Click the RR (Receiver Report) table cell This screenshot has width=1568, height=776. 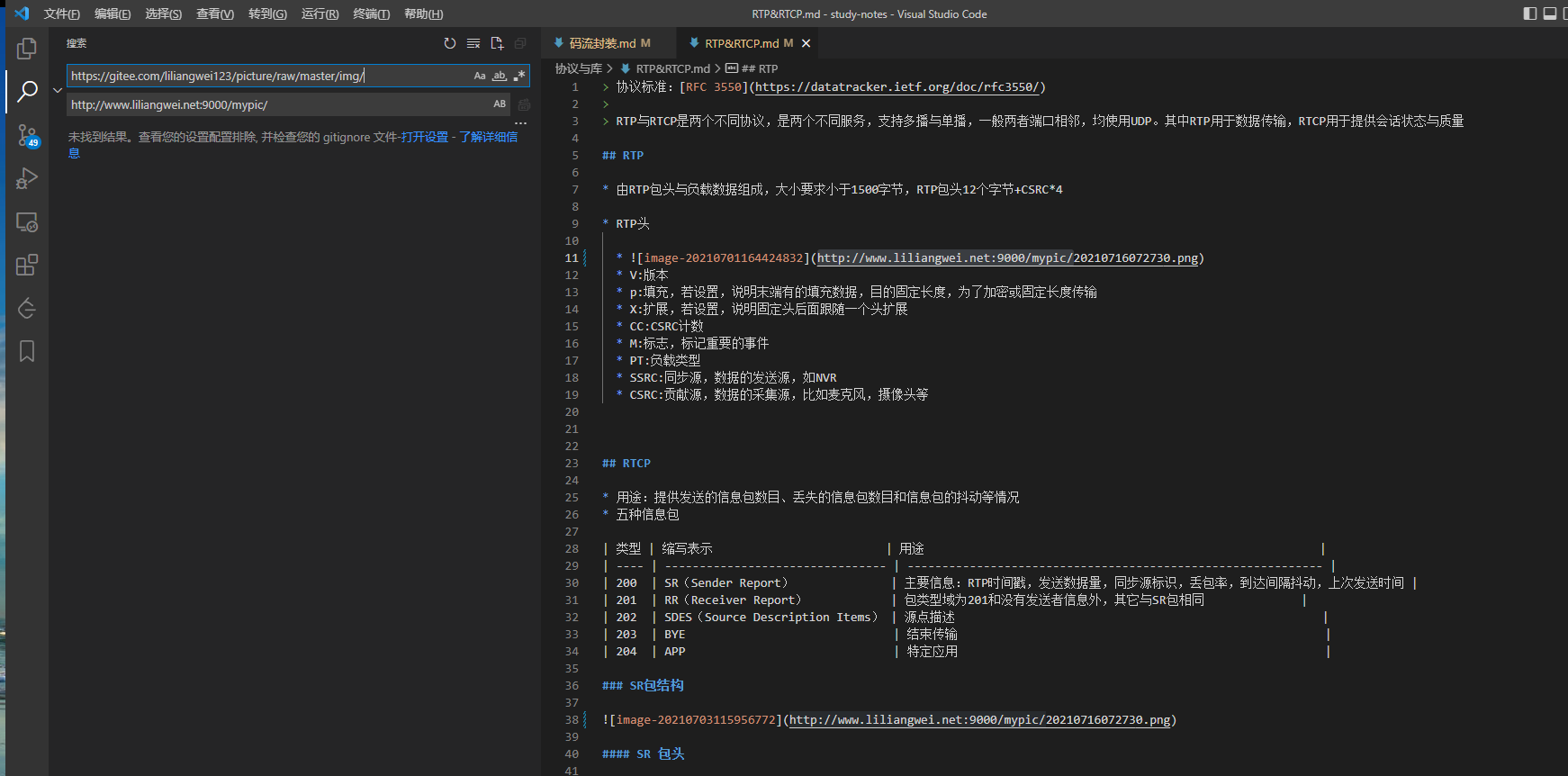coord(733,600)
